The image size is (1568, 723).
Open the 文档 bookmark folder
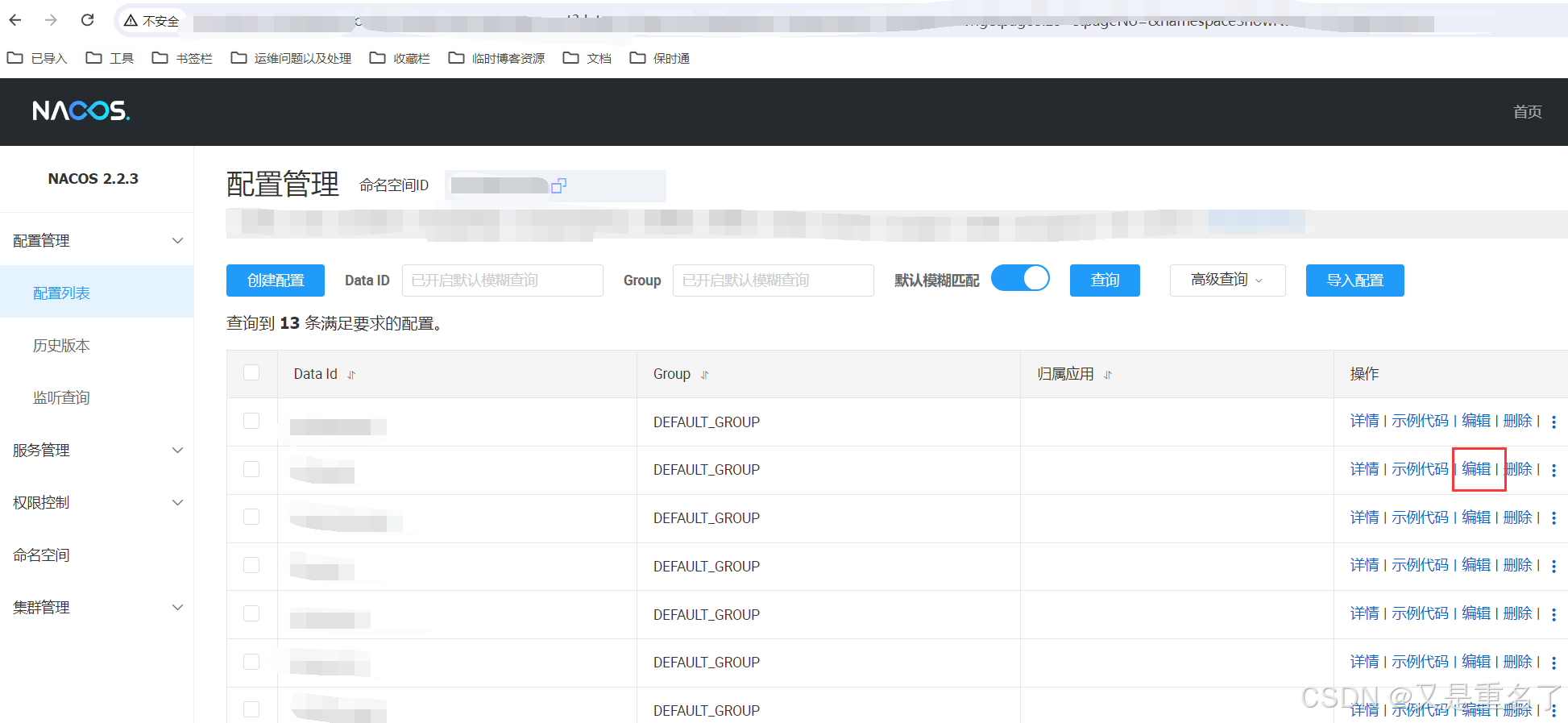(587, 58)
